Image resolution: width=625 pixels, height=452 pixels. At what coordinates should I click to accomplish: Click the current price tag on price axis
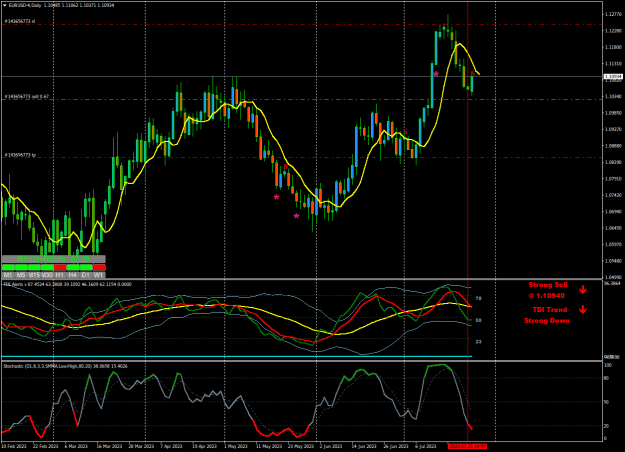pyautogui.click(x=613, y=77)
